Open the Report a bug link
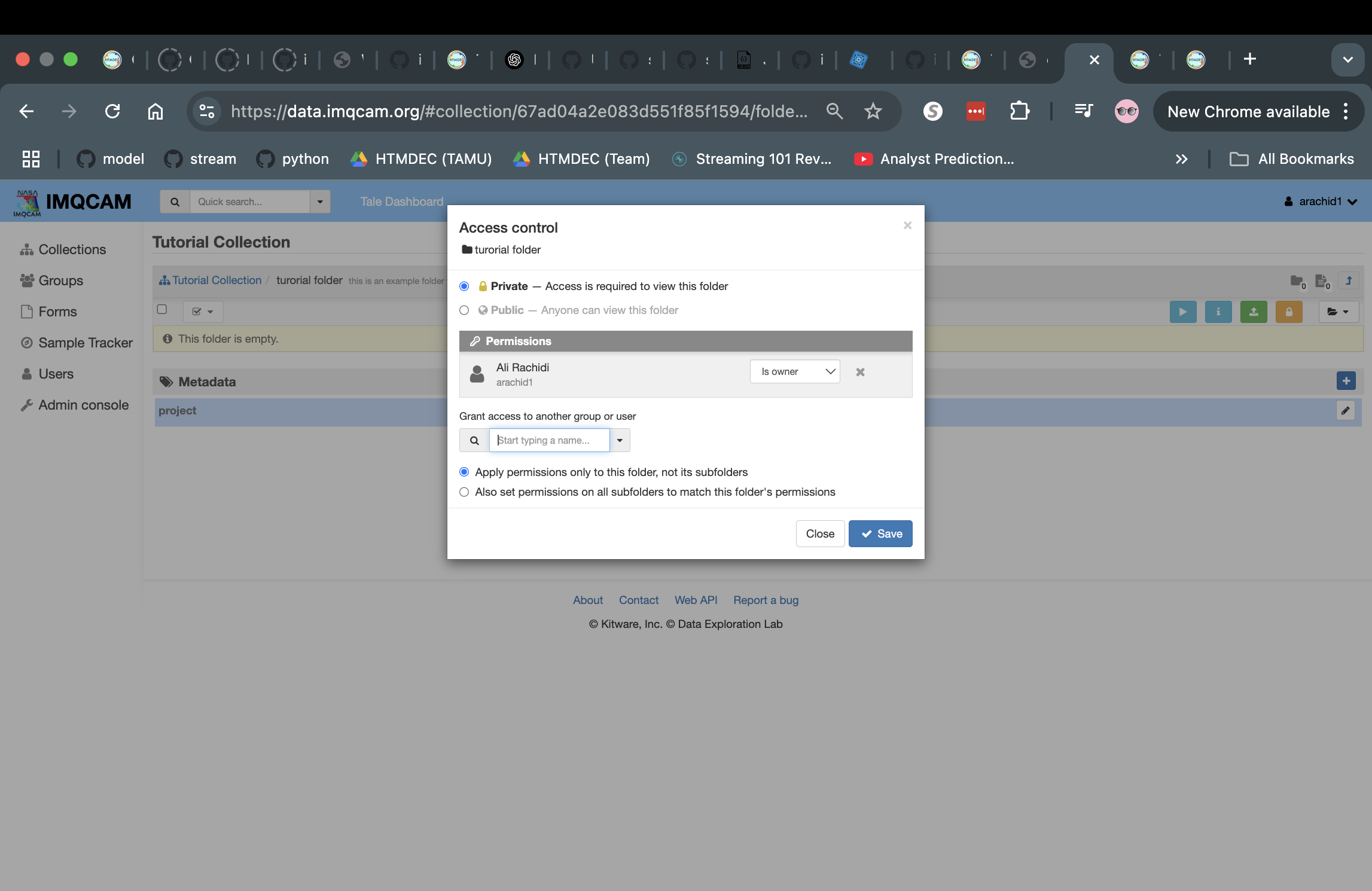 pyautogui.click(x=766, y=600)
